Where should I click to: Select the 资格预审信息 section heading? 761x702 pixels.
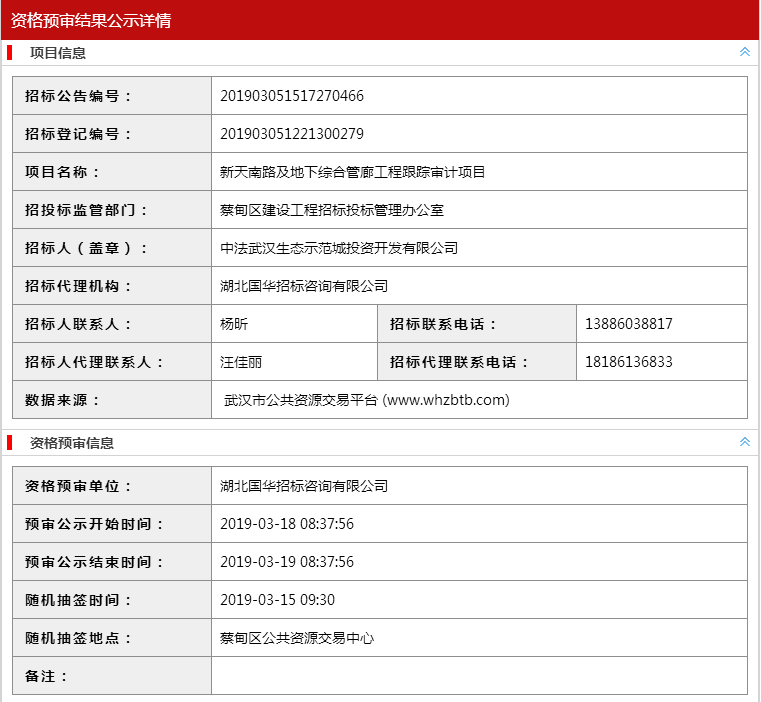click(x=72, y=443)
